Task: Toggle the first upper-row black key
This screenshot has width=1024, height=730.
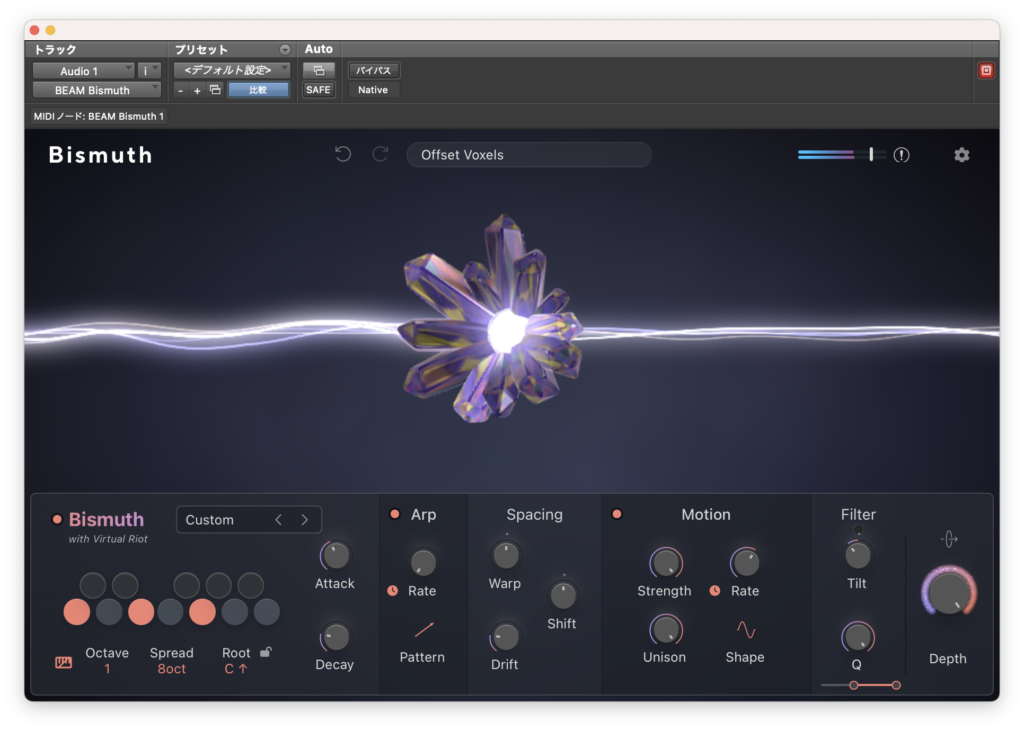Action: pos(93,585)
